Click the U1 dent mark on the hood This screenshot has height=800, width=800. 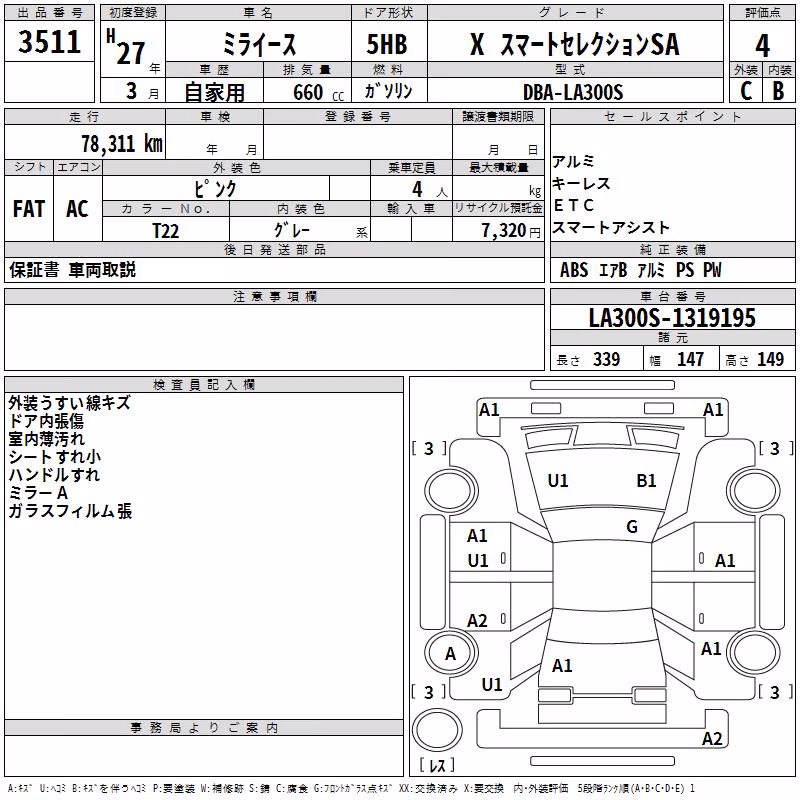click(x=558, y=481)
